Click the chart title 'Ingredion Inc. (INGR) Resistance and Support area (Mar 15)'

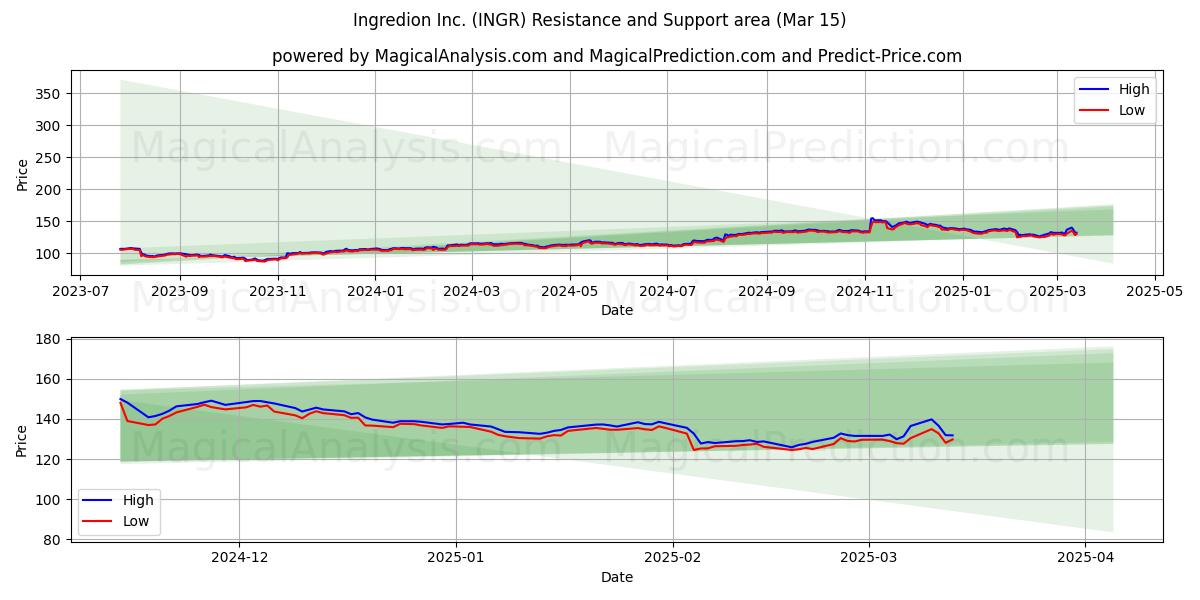[599, 20]
